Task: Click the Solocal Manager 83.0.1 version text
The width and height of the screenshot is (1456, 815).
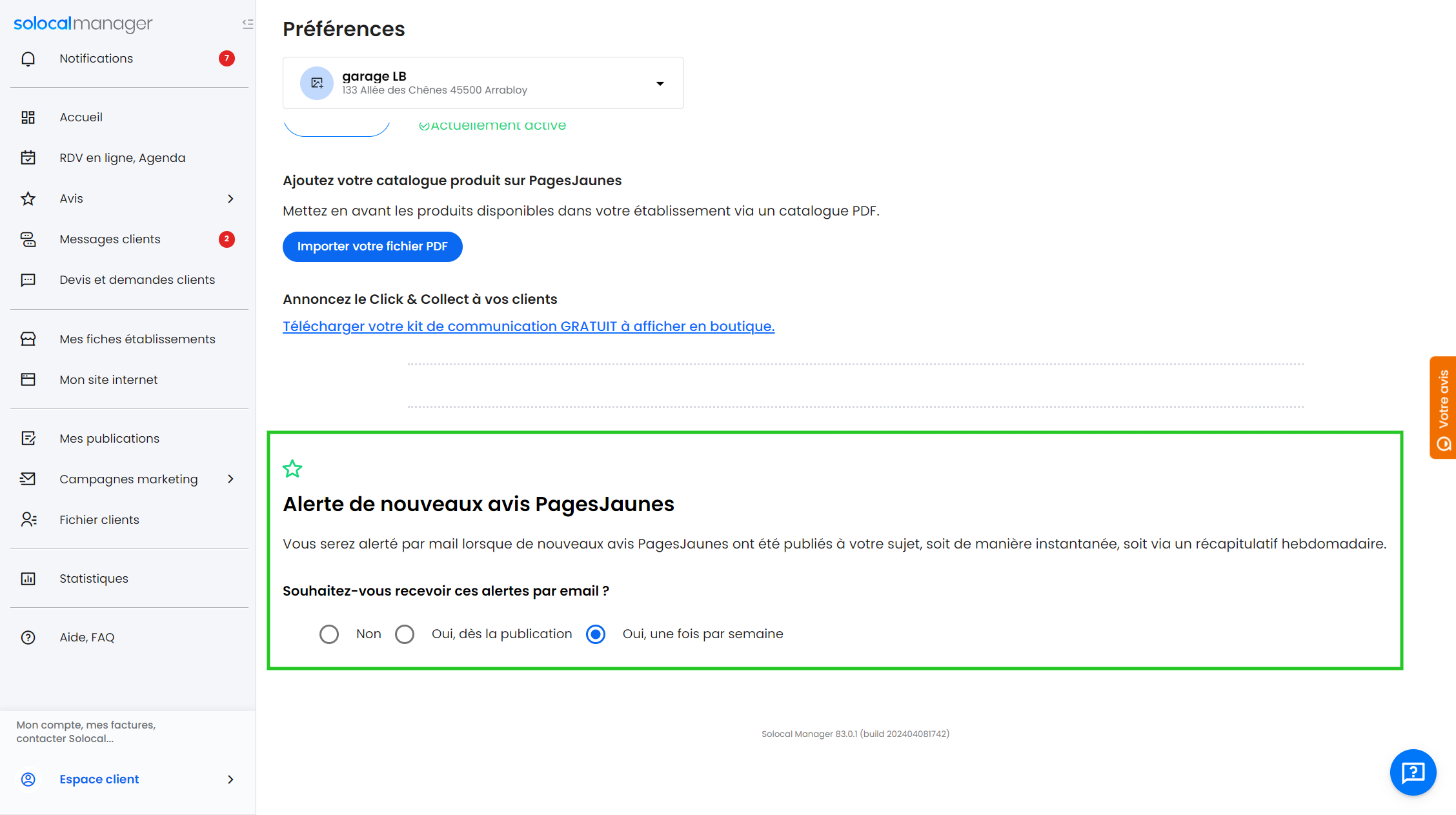Action: (855, 734)
